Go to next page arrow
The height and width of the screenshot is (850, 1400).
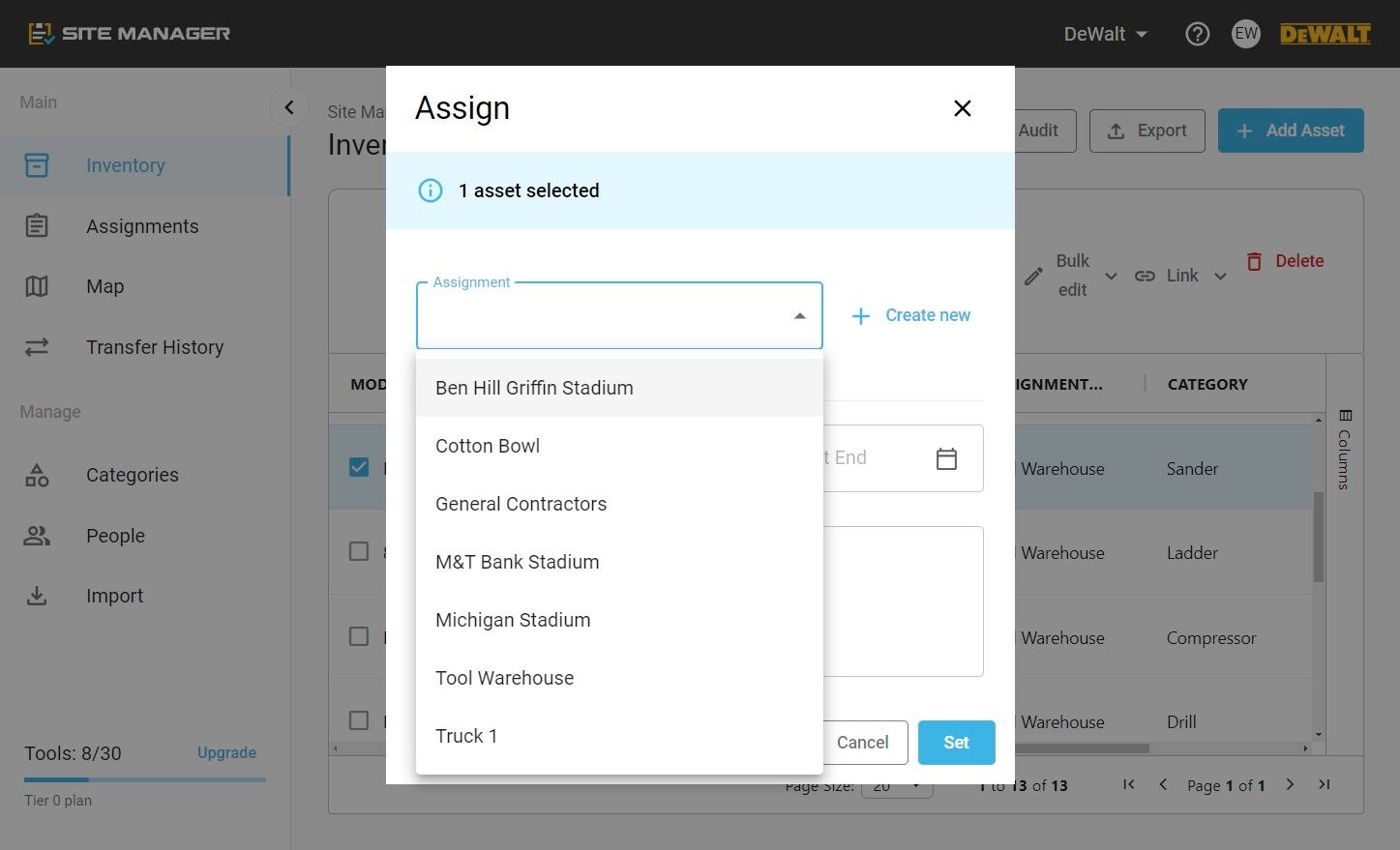pos(1290,784)
